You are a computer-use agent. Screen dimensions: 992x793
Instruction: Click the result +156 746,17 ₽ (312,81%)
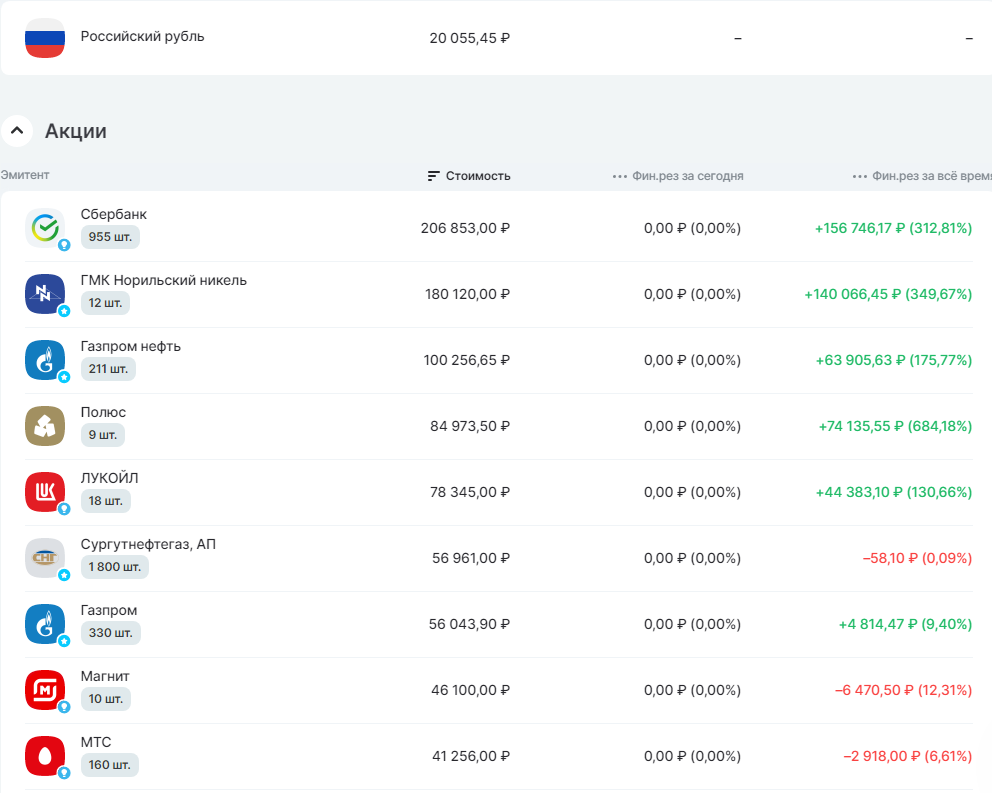point(893,228)
